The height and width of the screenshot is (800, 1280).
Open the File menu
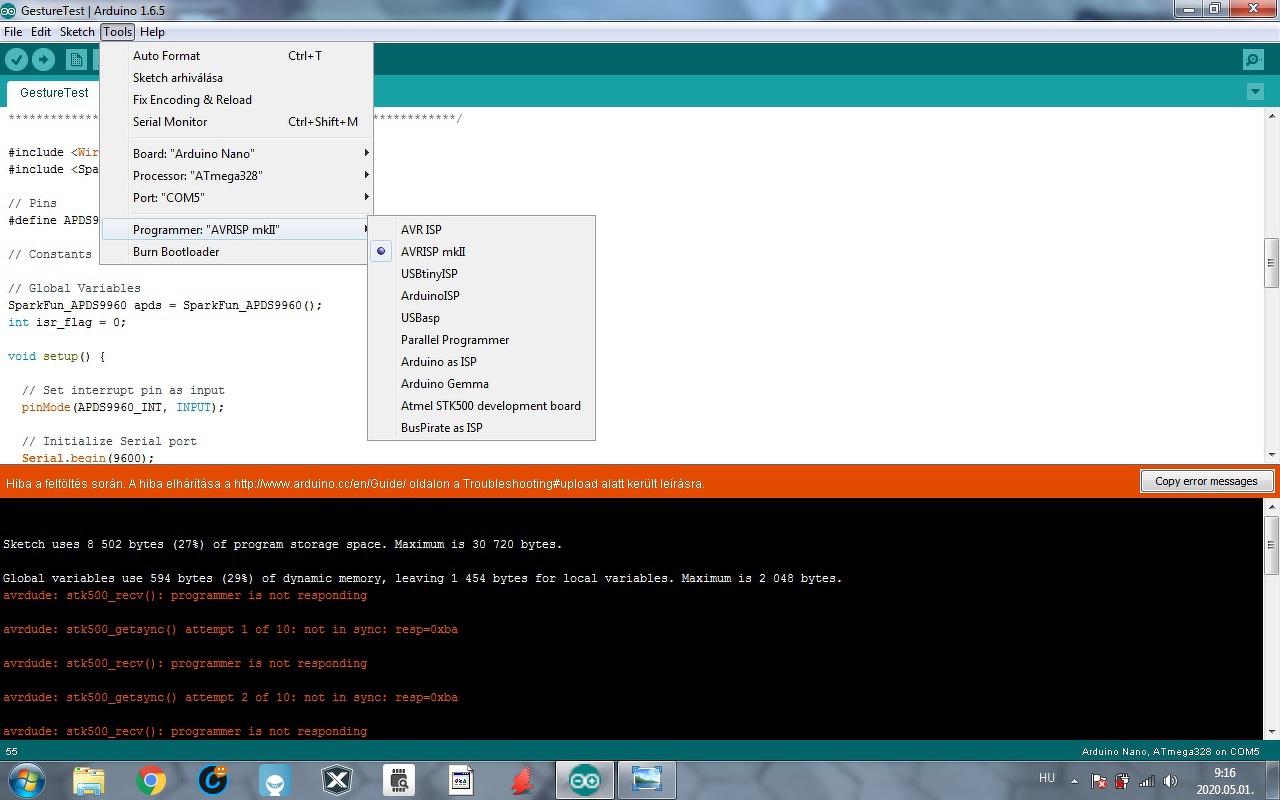tap(13, 32)
